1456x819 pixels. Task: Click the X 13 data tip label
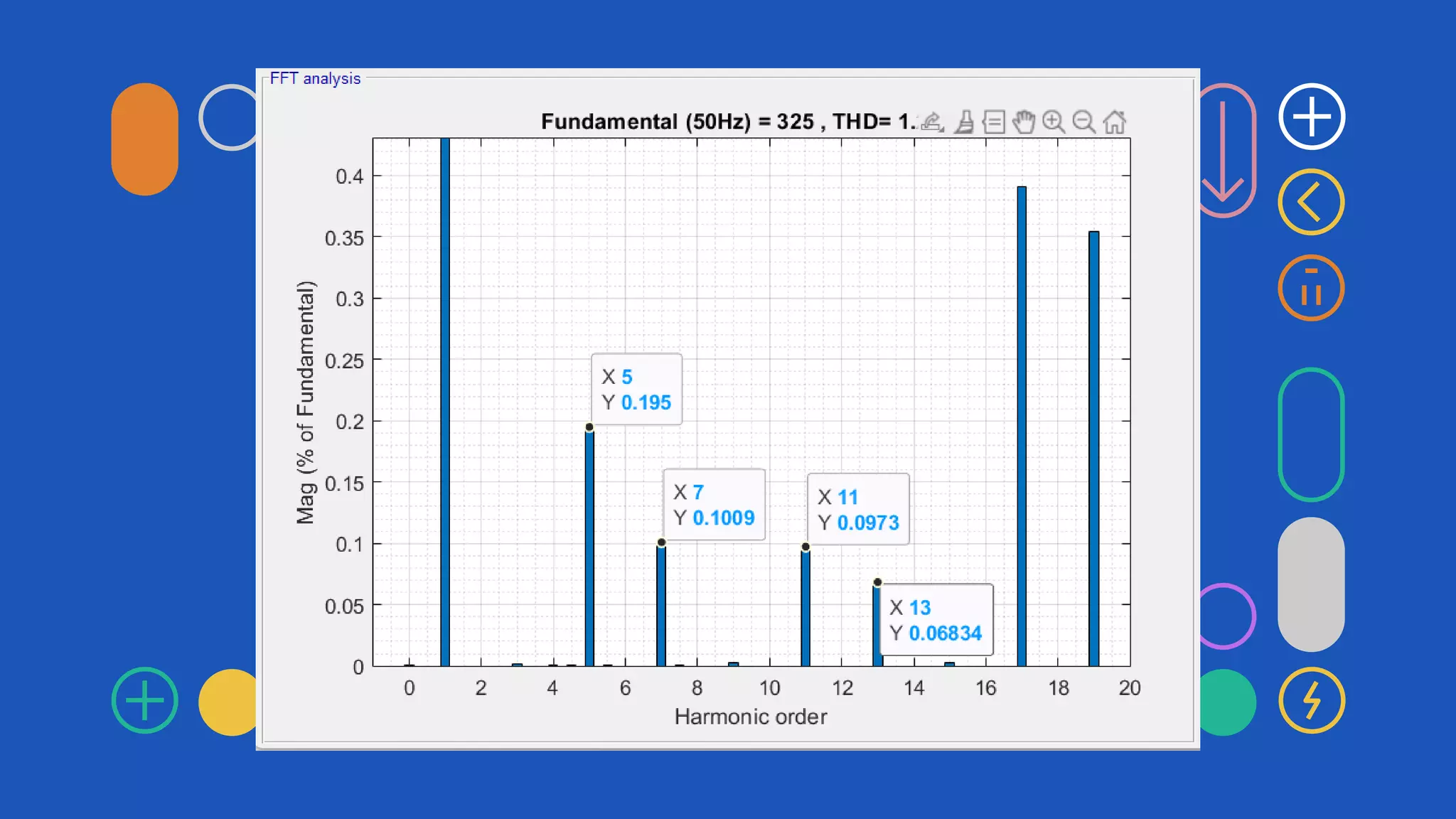936,620
